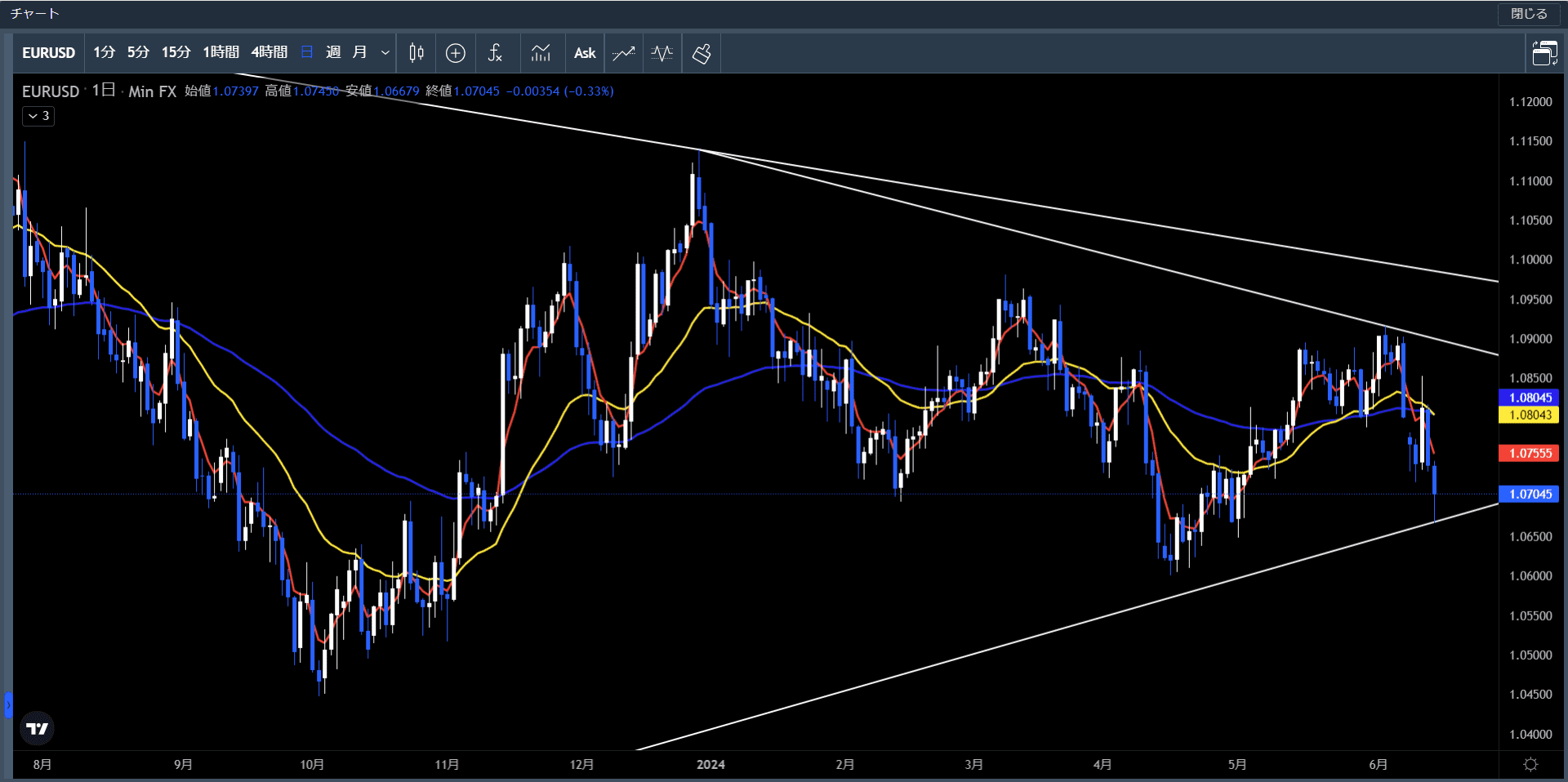This screenshot has height=782, width=1568.
Task: Click the 始値 1.07397 open value
Action: click(x=221, y=91)
